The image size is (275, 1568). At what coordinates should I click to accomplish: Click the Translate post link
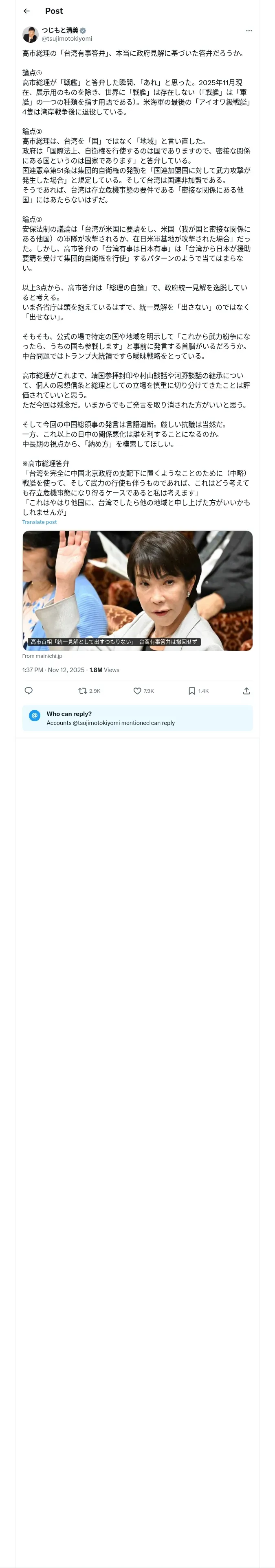tap(40, 522)
